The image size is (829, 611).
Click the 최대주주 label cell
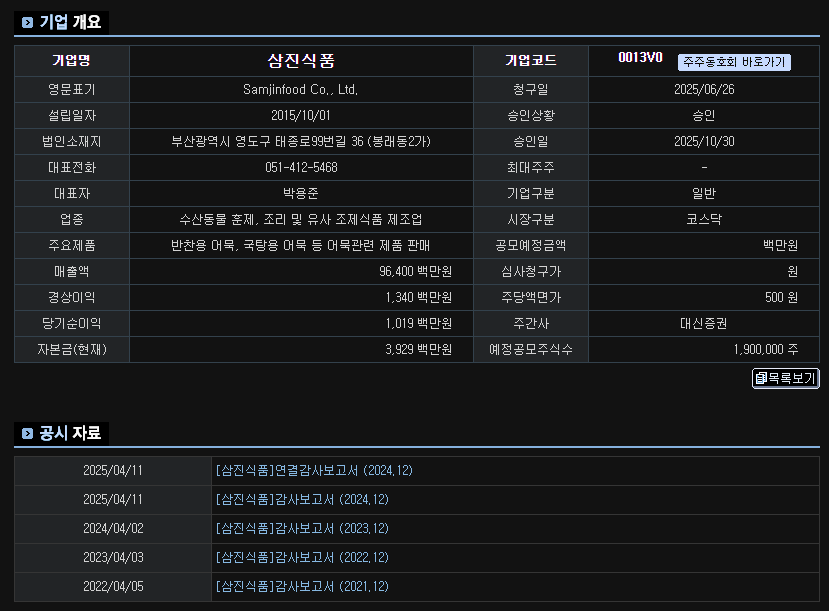[531, 168]
